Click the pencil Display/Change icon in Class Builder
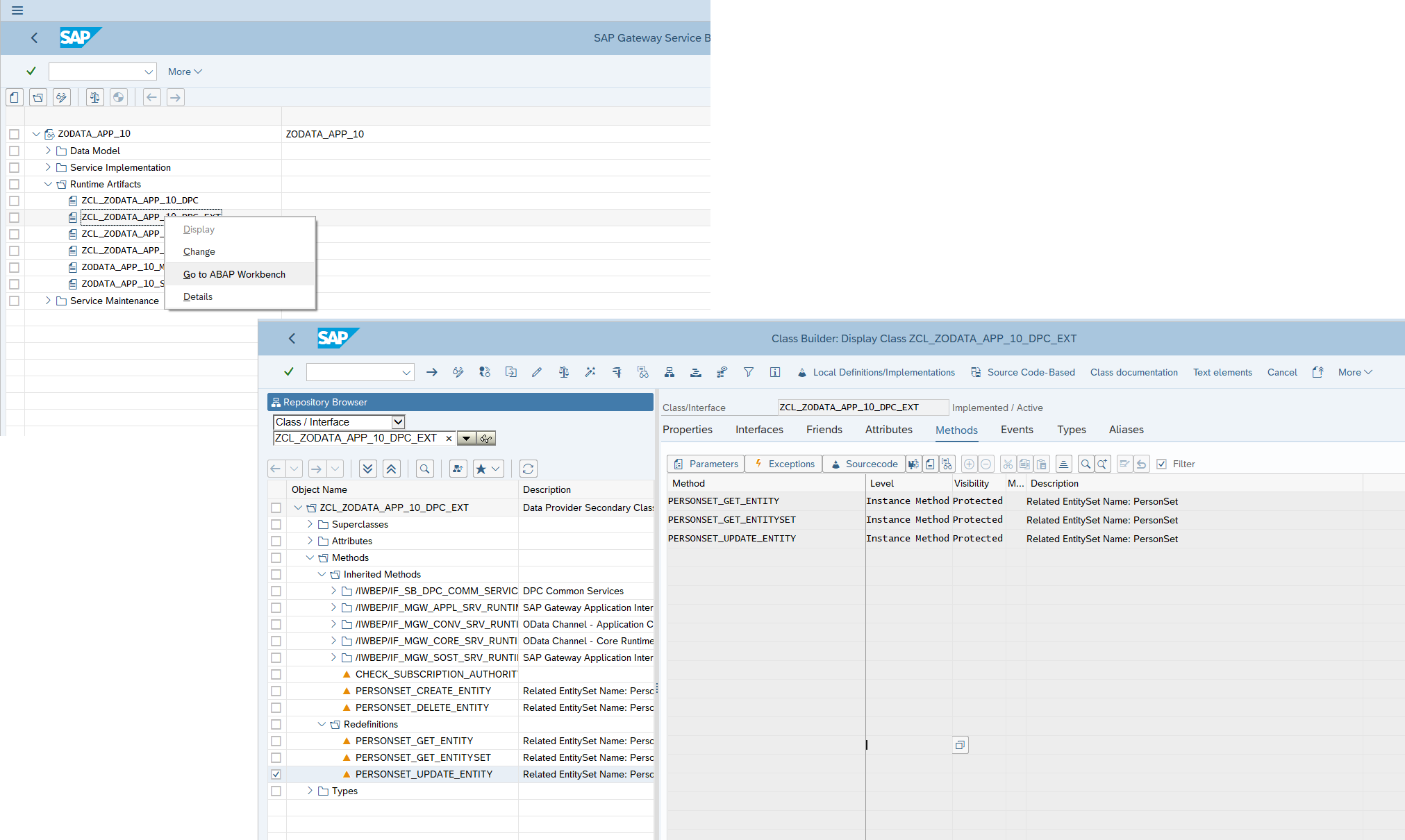1405x840 pixels. click(x=537, y=372)
